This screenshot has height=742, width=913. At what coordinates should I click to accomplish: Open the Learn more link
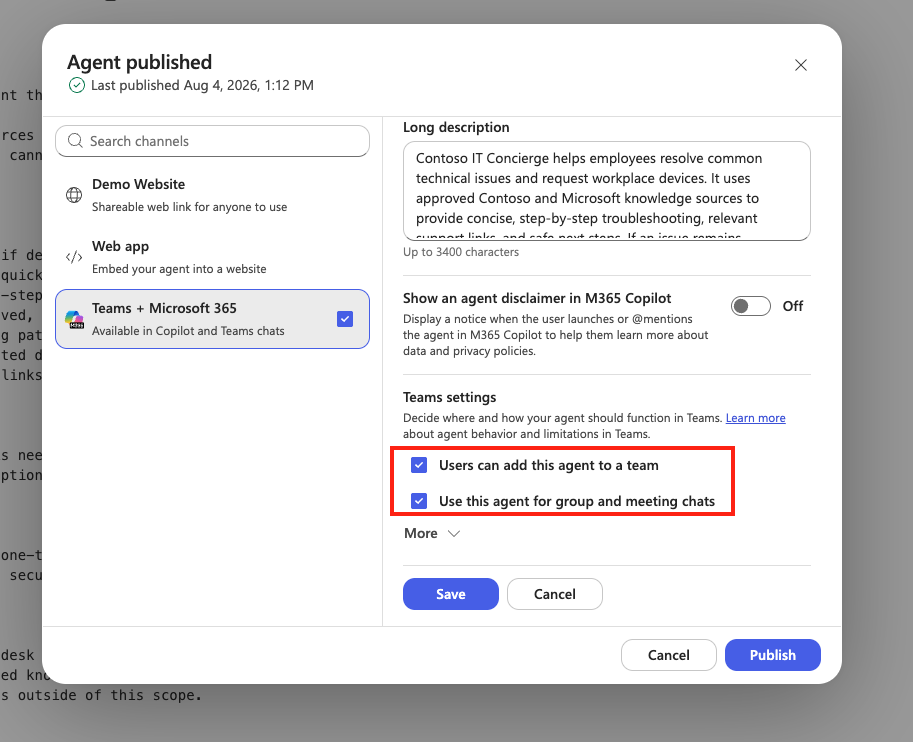pos(755,418)
